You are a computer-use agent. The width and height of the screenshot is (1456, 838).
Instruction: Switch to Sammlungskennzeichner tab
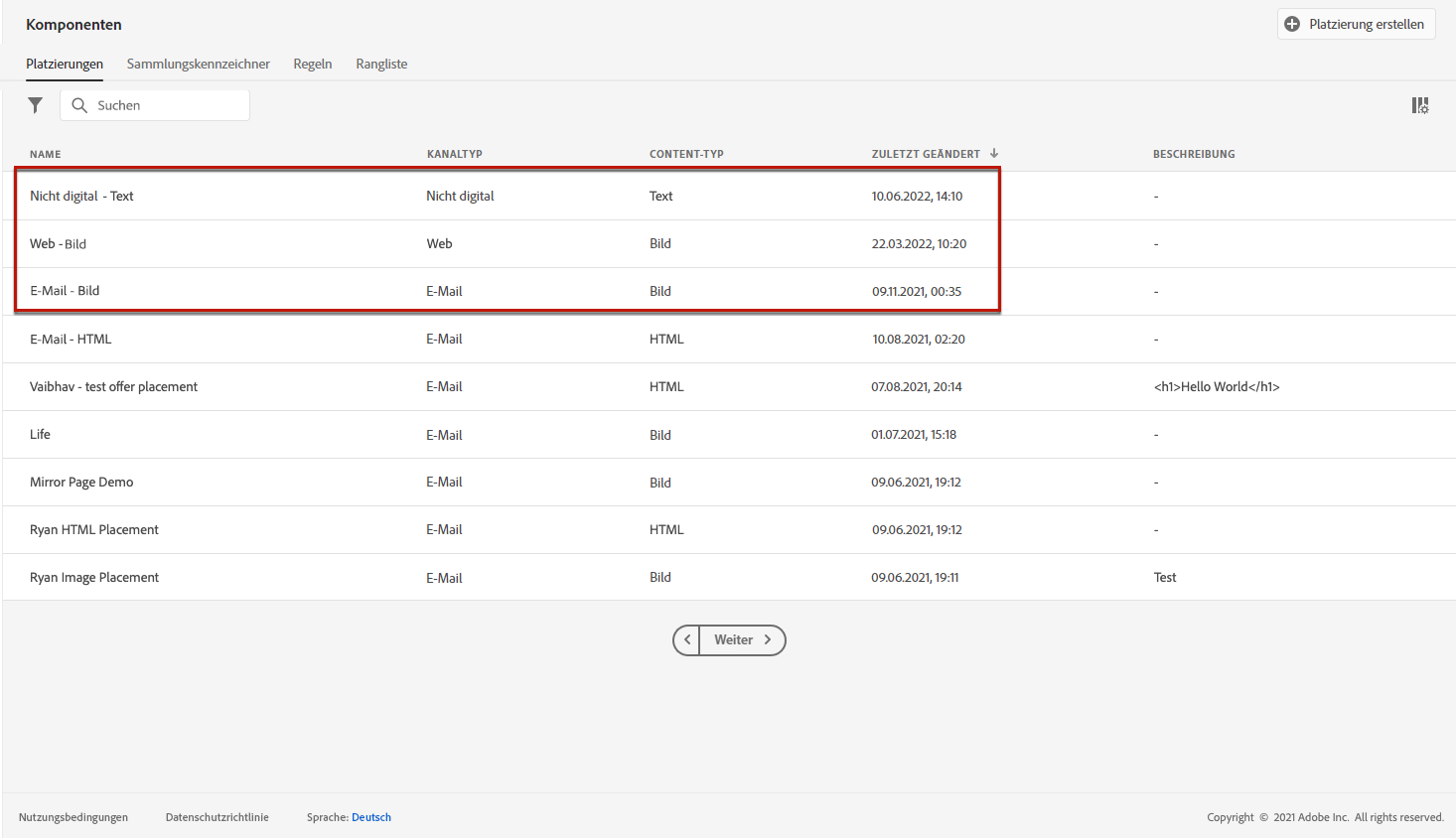coord(199,64)
